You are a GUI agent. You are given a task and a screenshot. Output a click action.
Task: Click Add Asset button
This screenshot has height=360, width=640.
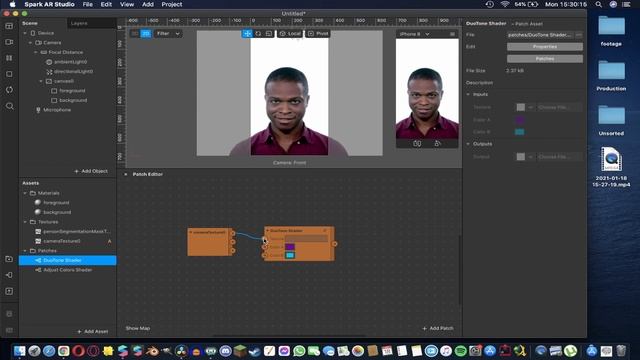point(93,331)
